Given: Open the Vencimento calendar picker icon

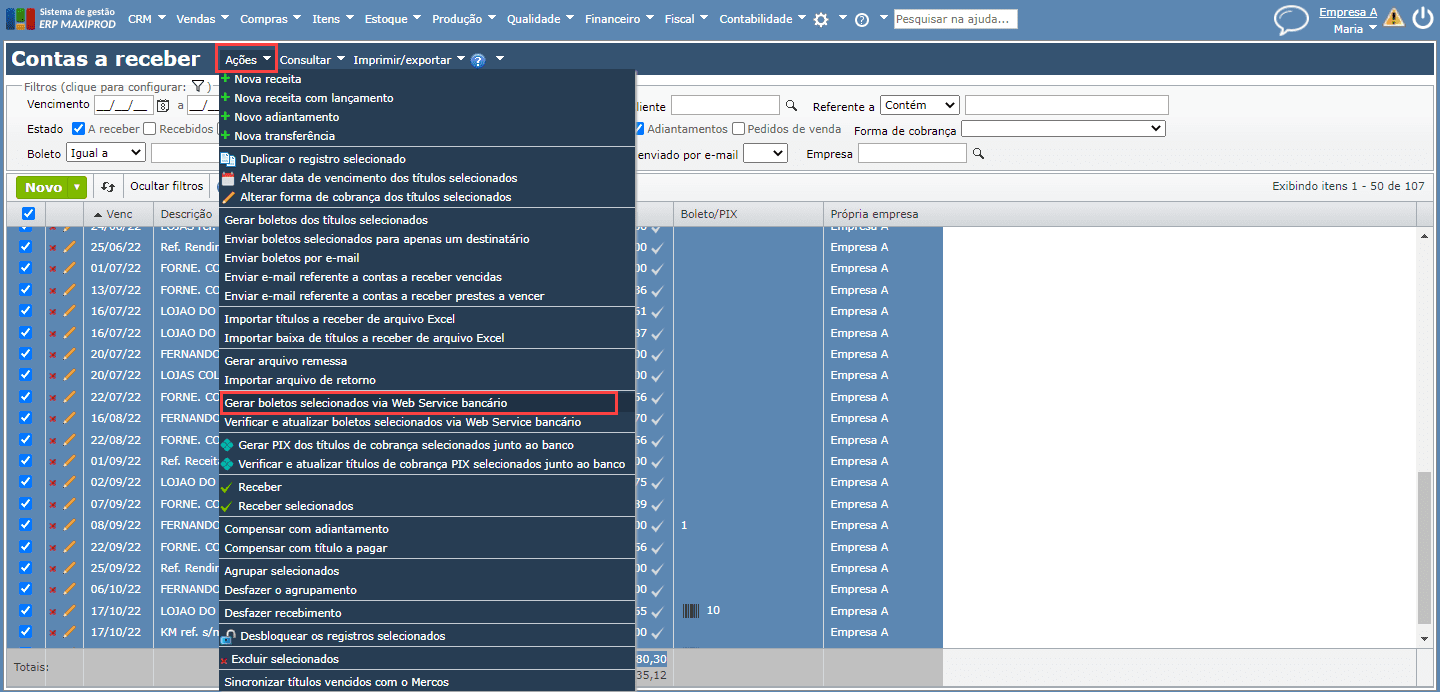Looking at the screenshot, I should tap(163, 105).
